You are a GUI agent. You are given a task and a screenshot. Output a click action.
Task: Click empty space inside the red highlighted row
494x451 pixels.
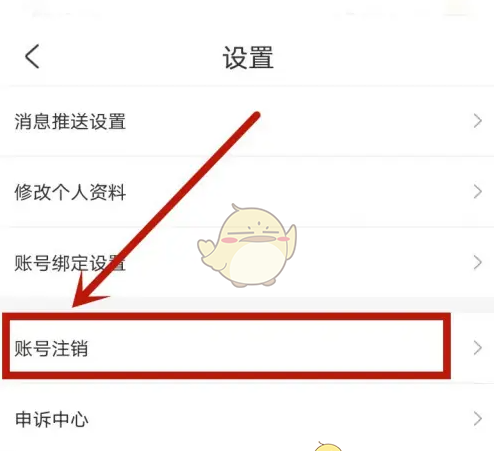[x=267, y=347]
